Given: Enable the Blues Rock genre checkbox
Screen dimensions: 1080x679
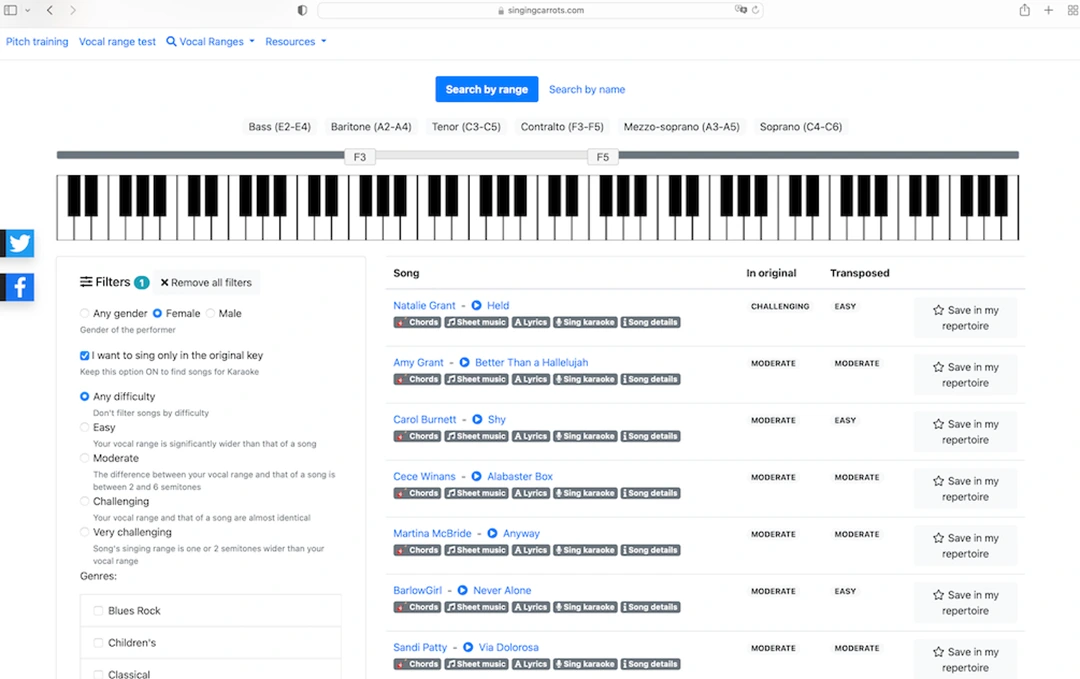Looking at the screenshot, I should [96, 610].
